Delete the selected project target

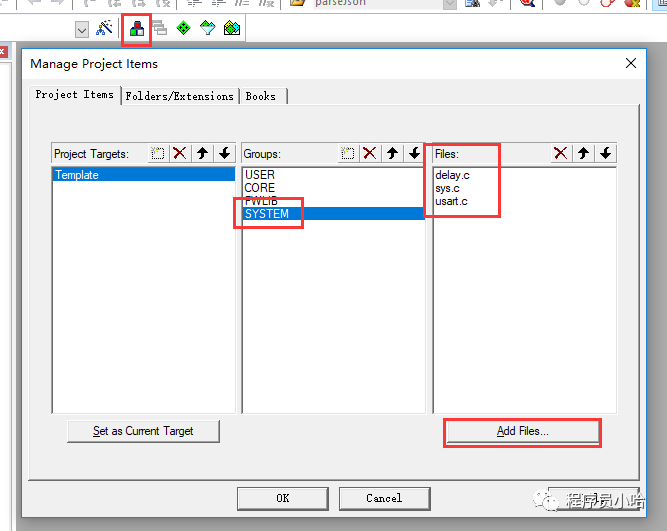pyautogui.click(x=179, y=154)
